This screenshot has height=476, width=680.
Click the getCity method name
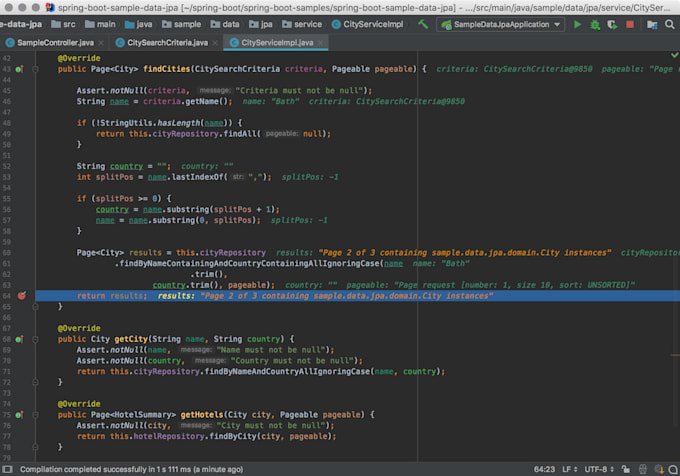tap(131, 339)
